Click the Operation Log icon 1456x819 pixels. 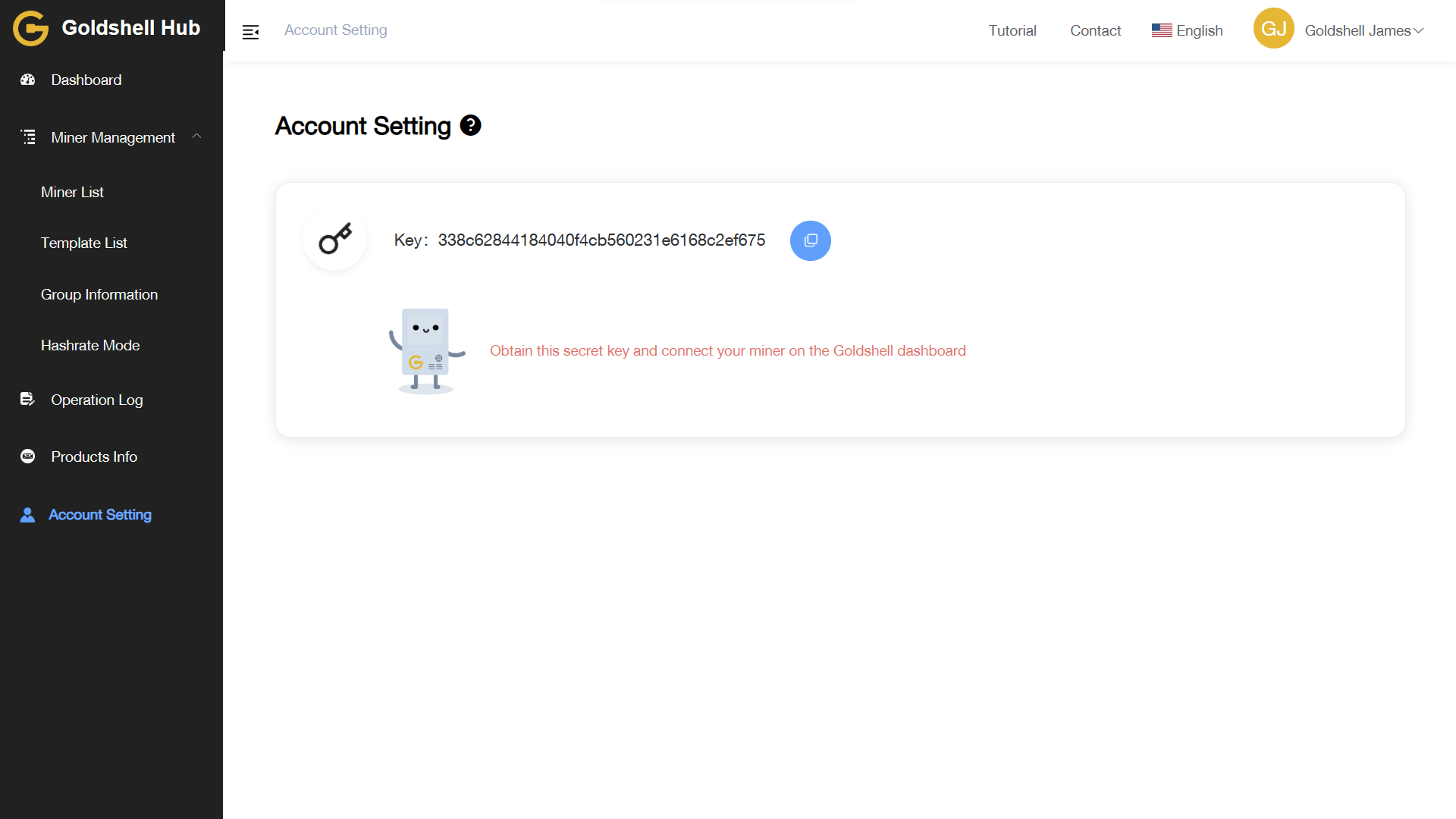[x=27, y=399]
